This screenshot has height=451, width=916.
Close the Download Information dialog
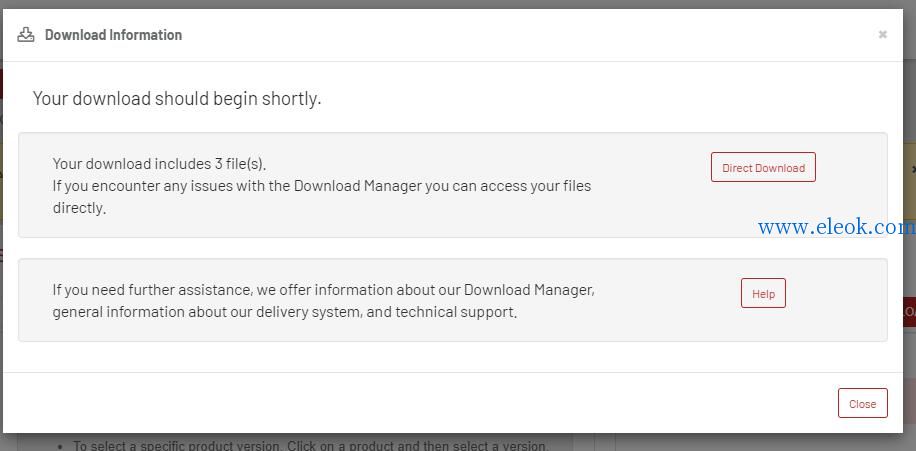(x=862, y=403)
